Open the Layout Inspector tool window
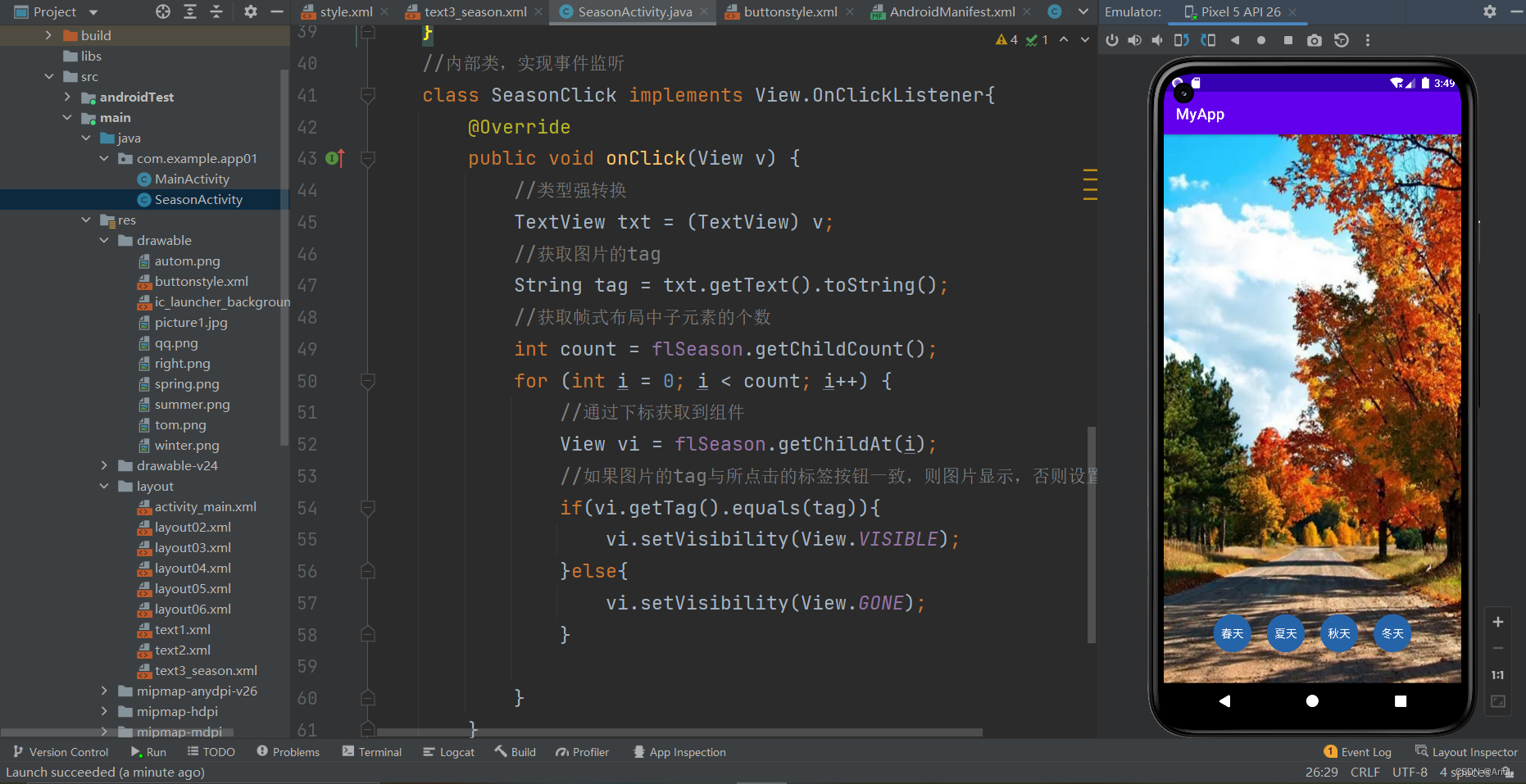The height and width of the screenshot is (784, 1526). [1466, 752]
